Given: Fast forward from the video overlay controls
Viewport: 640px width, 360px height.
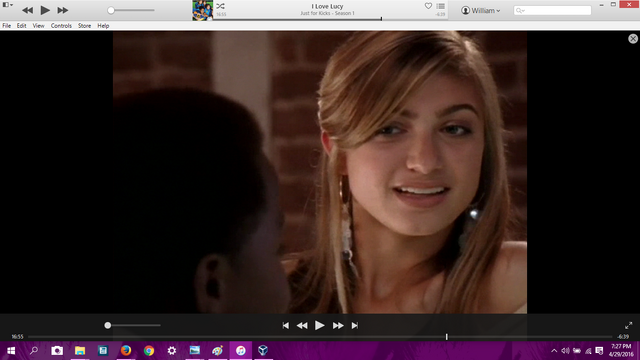Looking at the screenshot, I should [x=338, y=325].
